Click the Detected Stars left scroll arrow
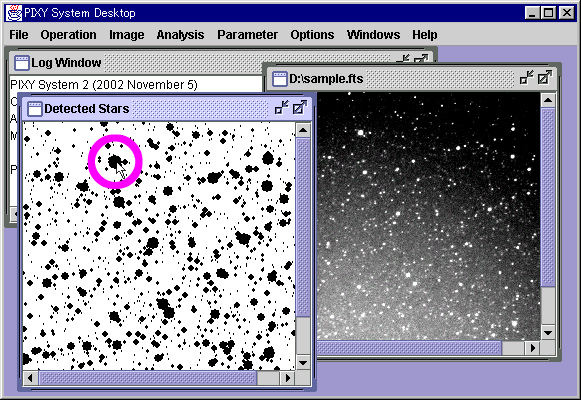Image resolution: width=581 pixels, height=400 pixels. (x=30, y=378)
